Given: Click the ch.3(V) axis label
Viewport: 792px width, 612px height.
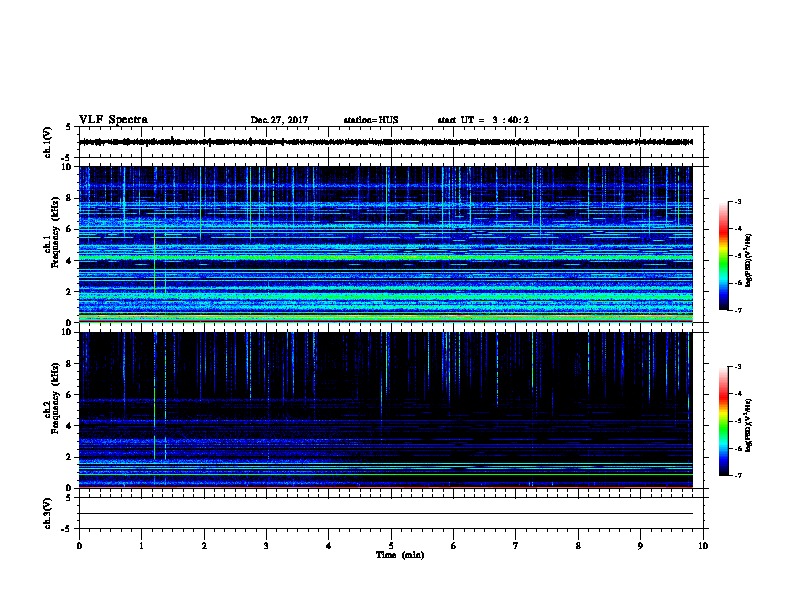Looking at the screenshot, I should pyautogui.click(x=47, y=513).
